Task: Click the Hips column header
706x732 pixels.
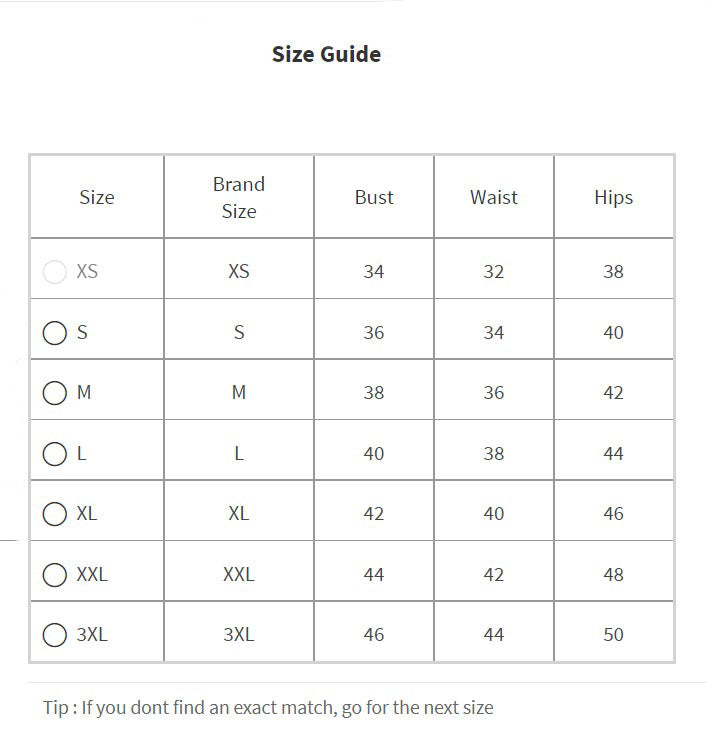Action: coord(613,198)
